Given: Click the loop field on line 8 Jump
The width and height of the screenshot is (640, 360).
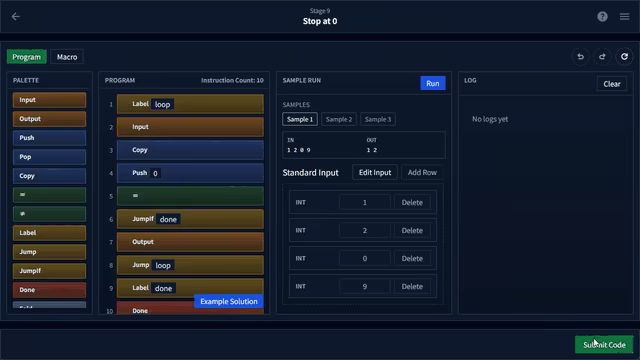Looking at the screenshot, I should pos(163,265).
